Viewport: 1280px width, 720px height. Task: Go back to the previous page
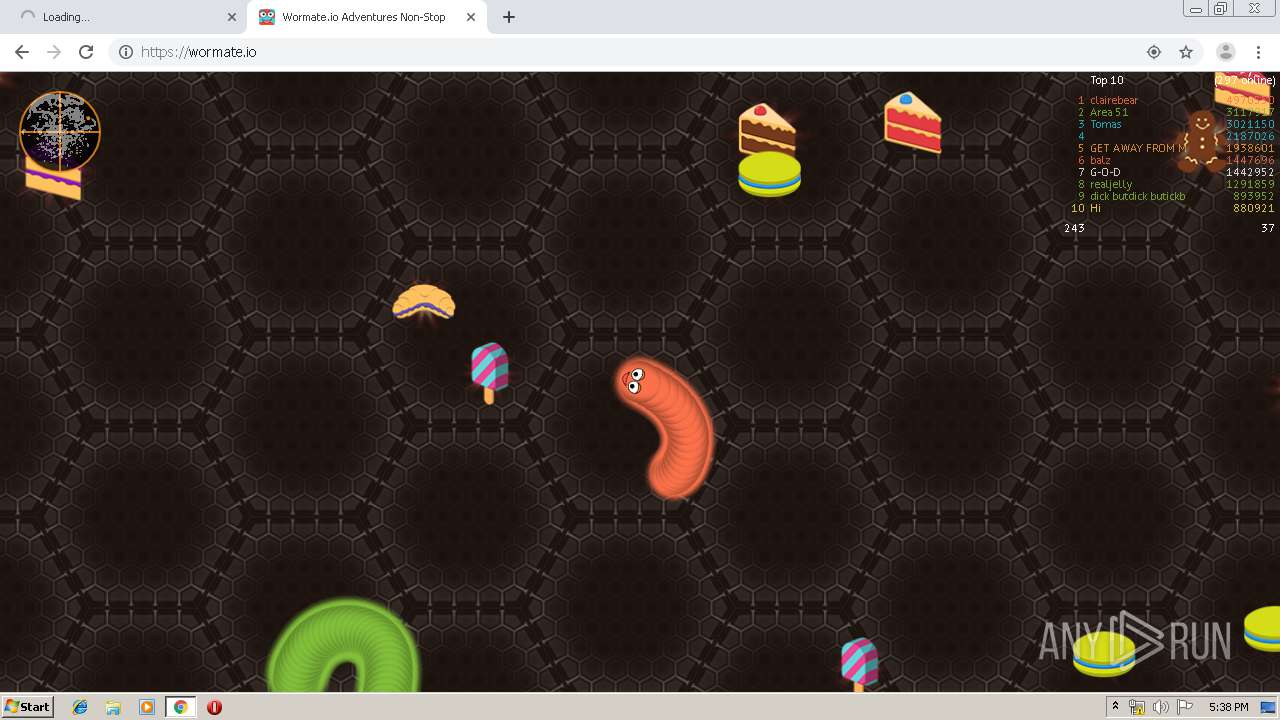click(22, 52)
